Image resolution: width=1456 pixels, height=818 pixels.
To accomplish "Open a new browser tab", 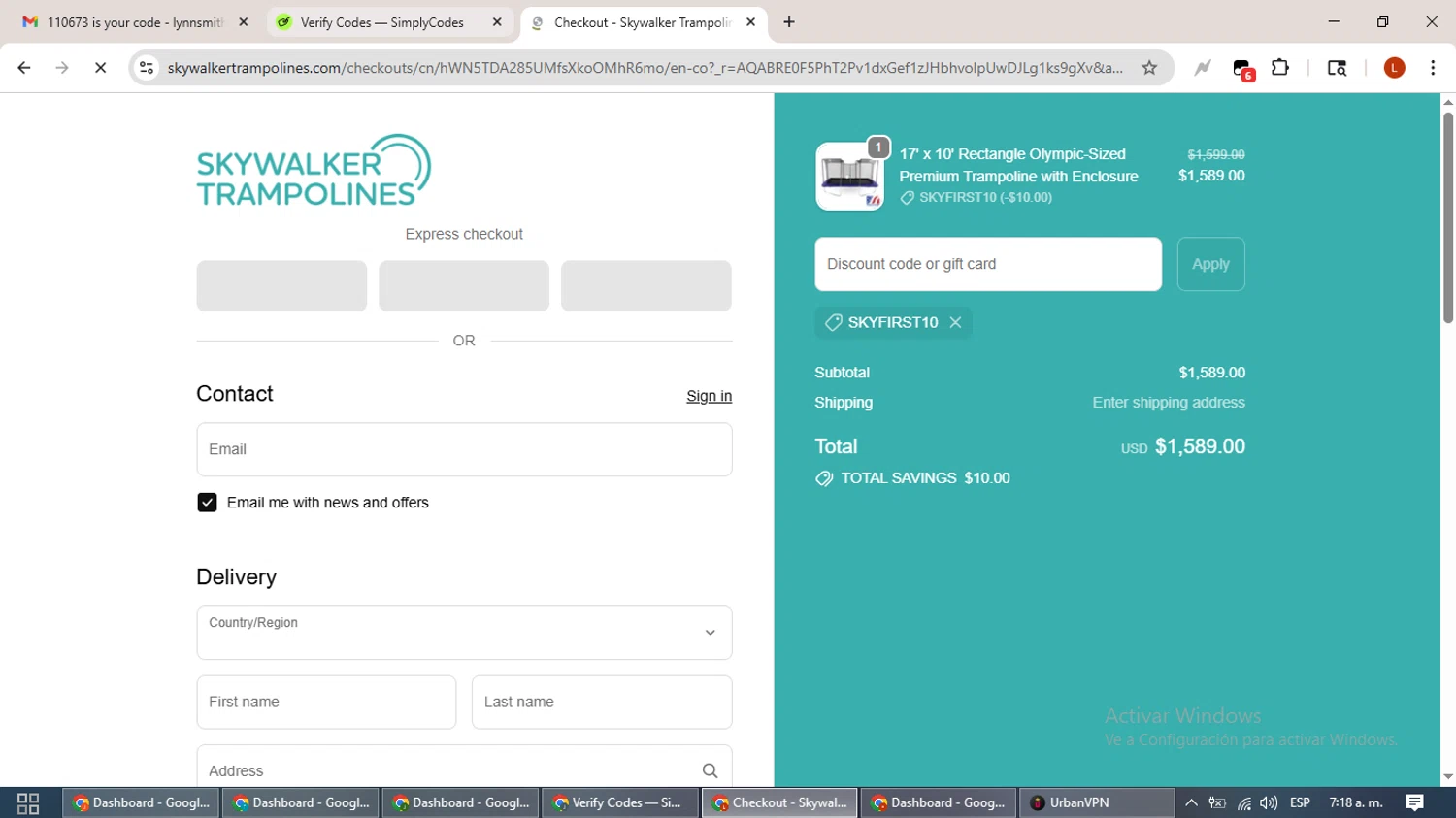I will click(789, 22).
